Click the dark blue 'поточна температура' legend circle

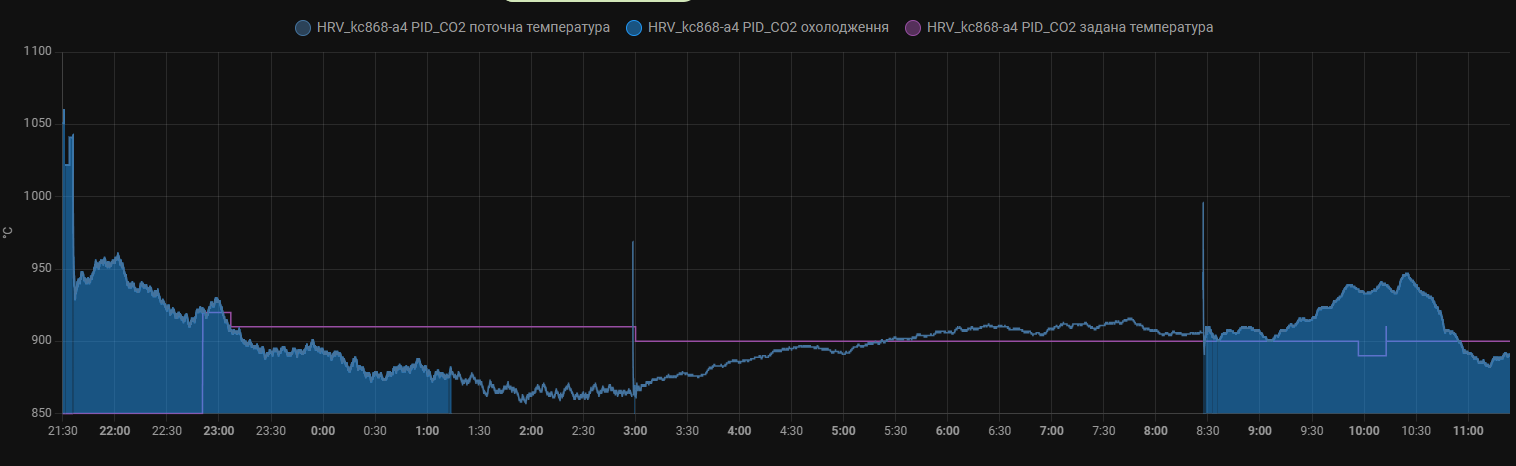(x=303, y=28)
